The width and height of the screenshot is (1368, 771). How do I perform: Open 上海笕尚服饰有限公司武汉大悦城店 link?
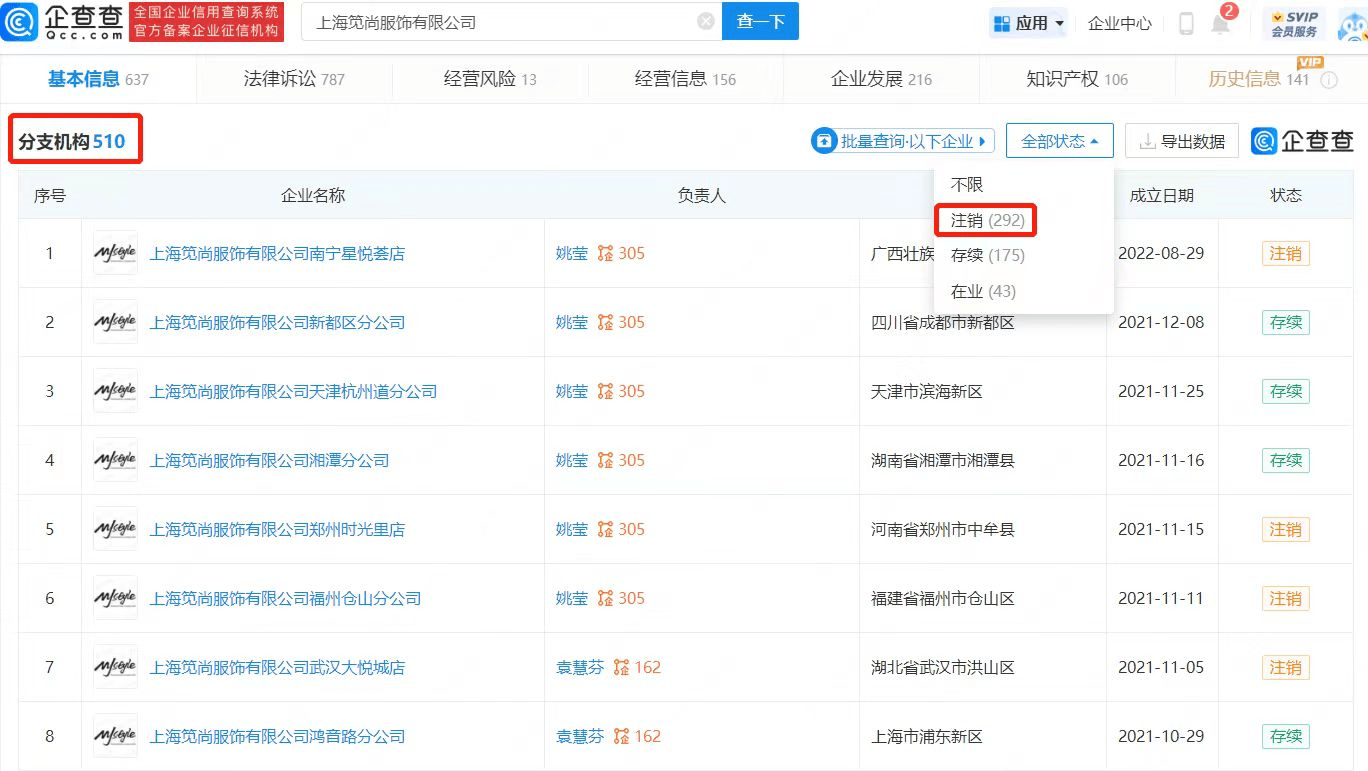pyautogui.click(x=277, y=668)
